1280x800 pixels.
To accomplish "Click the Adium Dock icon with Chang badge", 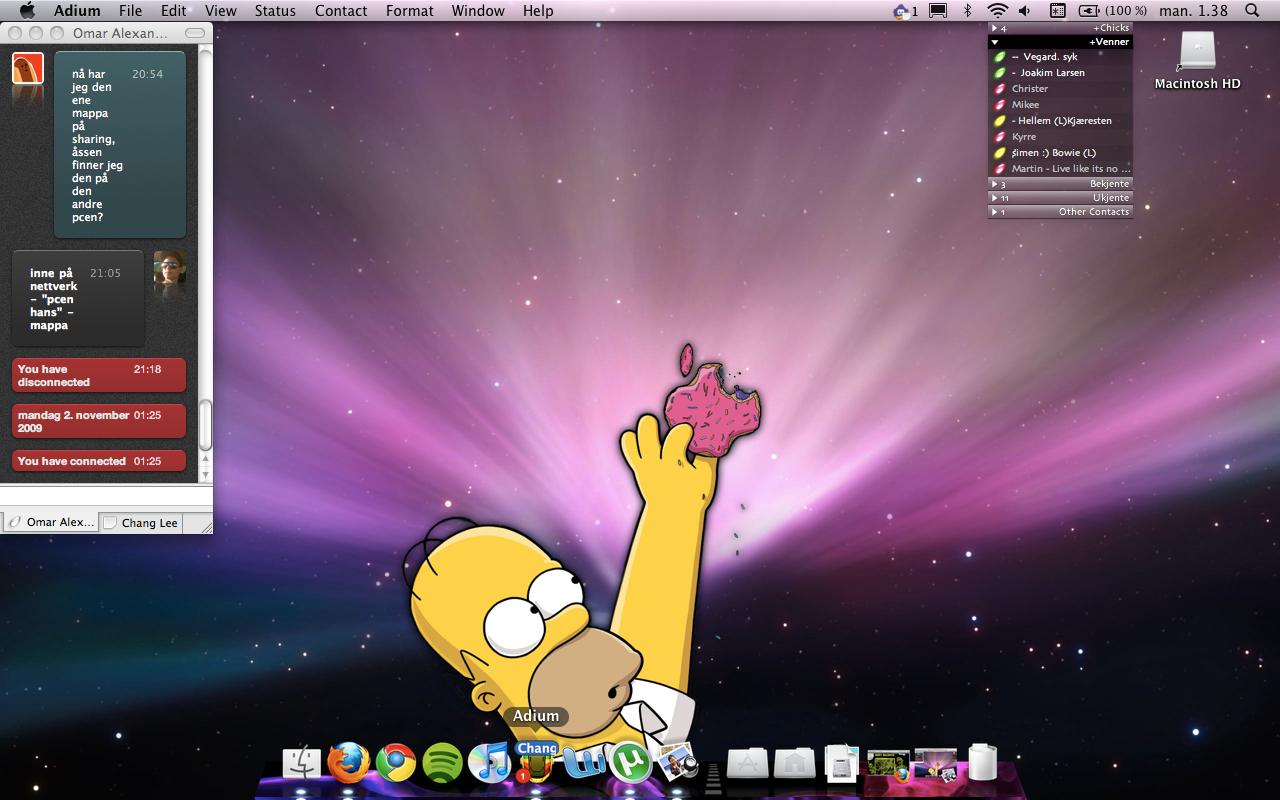I will pyautogui.click(x=537, y=761).
